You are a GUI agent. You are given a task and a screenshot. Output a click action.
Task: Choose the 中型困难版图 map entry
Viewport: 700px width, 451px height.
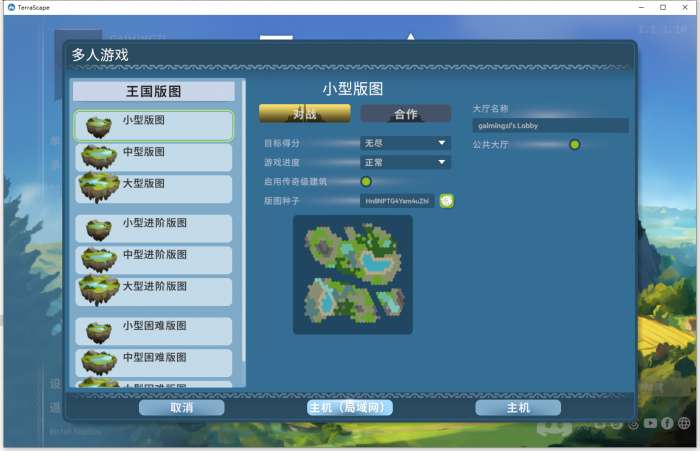click(x=154, y=363)
